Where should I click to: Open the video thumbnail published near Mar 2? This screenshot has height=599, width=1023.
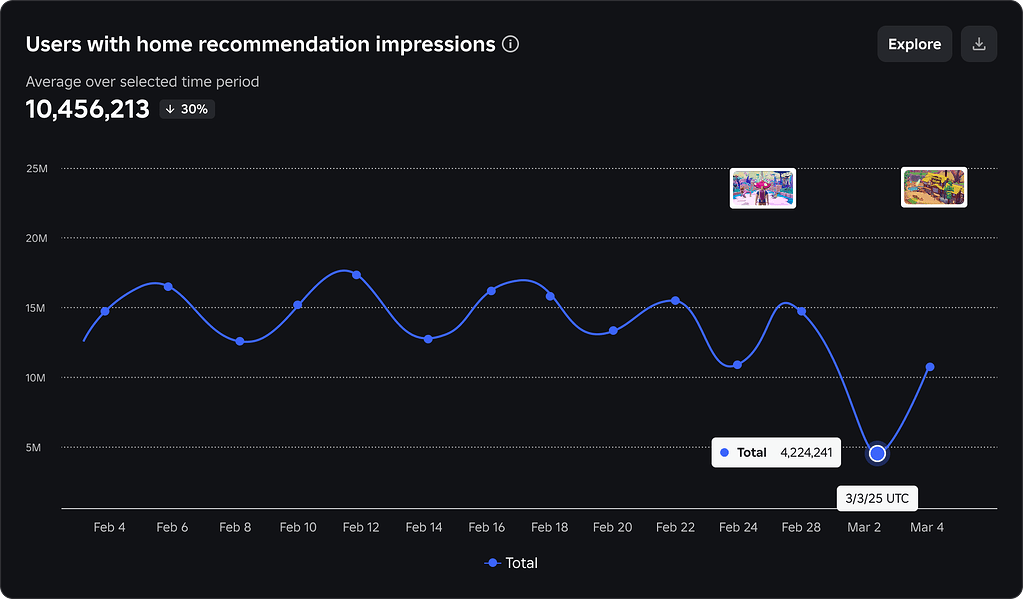pyautogui.click(x=933, y=186)
